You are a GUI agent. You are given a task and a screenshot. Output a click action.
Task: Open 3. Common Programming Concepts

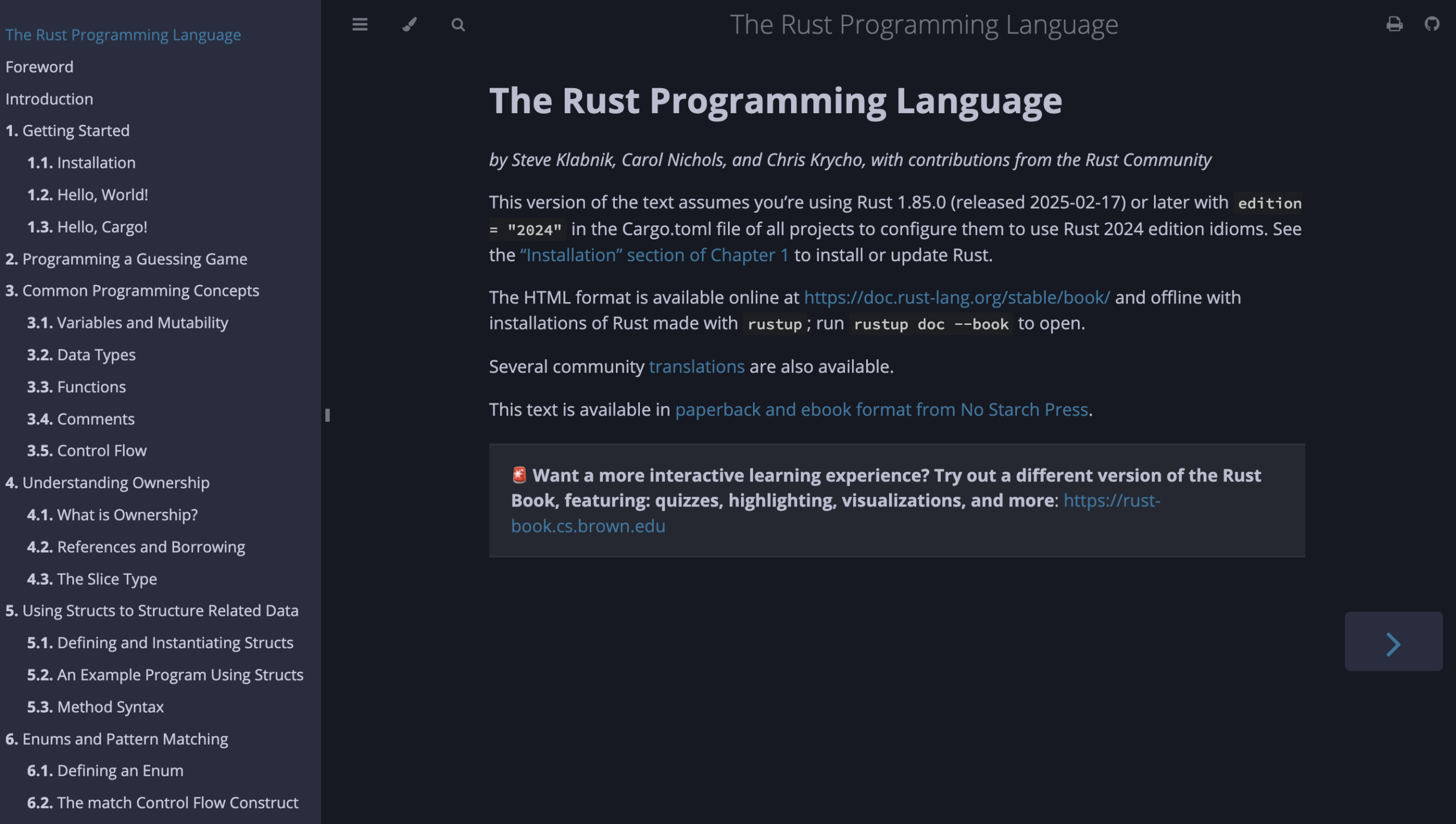(x=132, y=290)
